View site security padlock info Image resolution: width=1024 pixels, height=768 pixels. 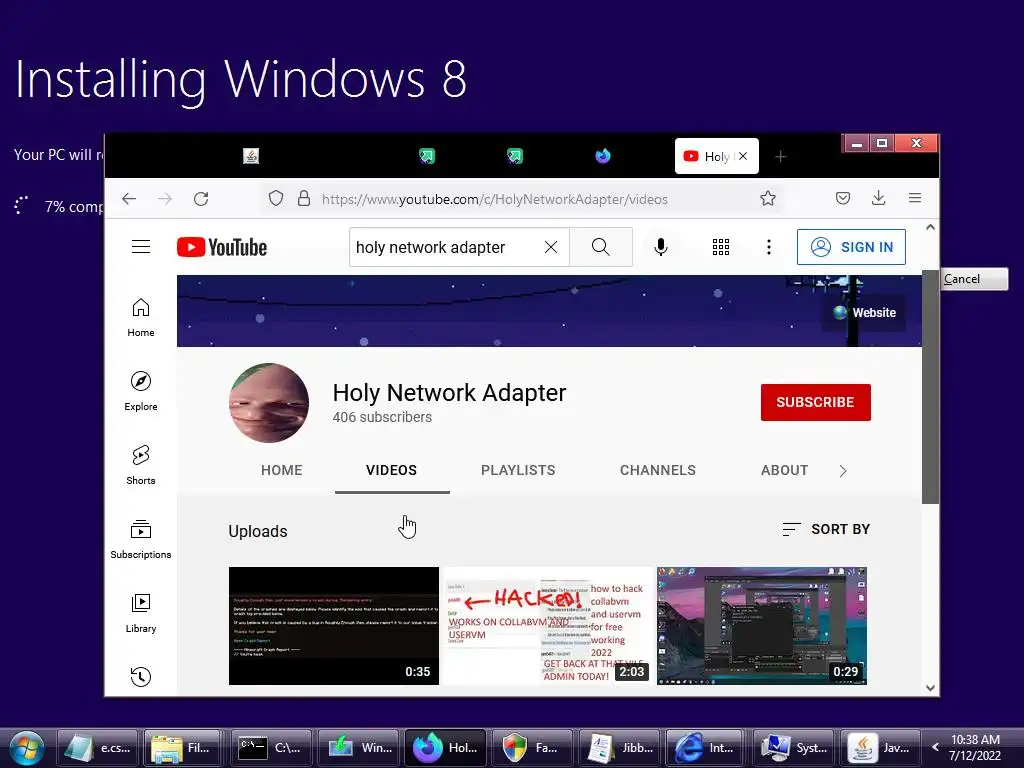point(304,199)
